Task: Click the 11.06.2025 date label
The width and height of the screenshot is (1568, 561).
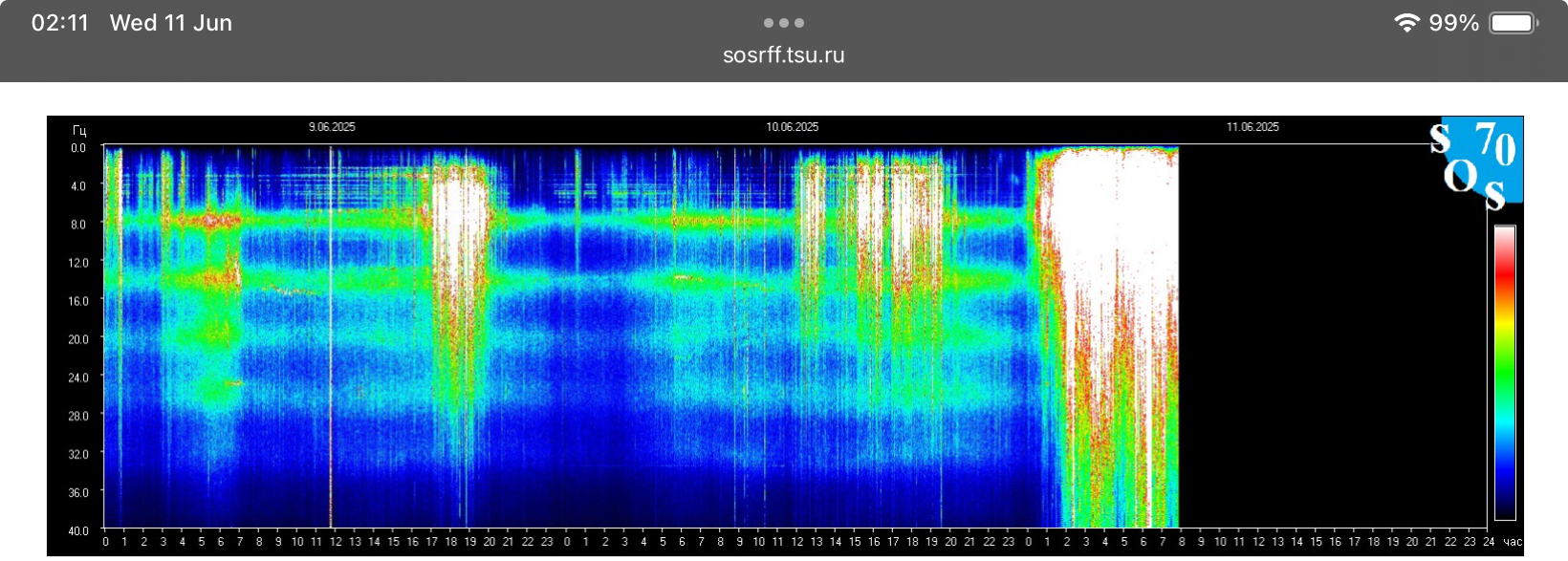Action: [1253, 127]
